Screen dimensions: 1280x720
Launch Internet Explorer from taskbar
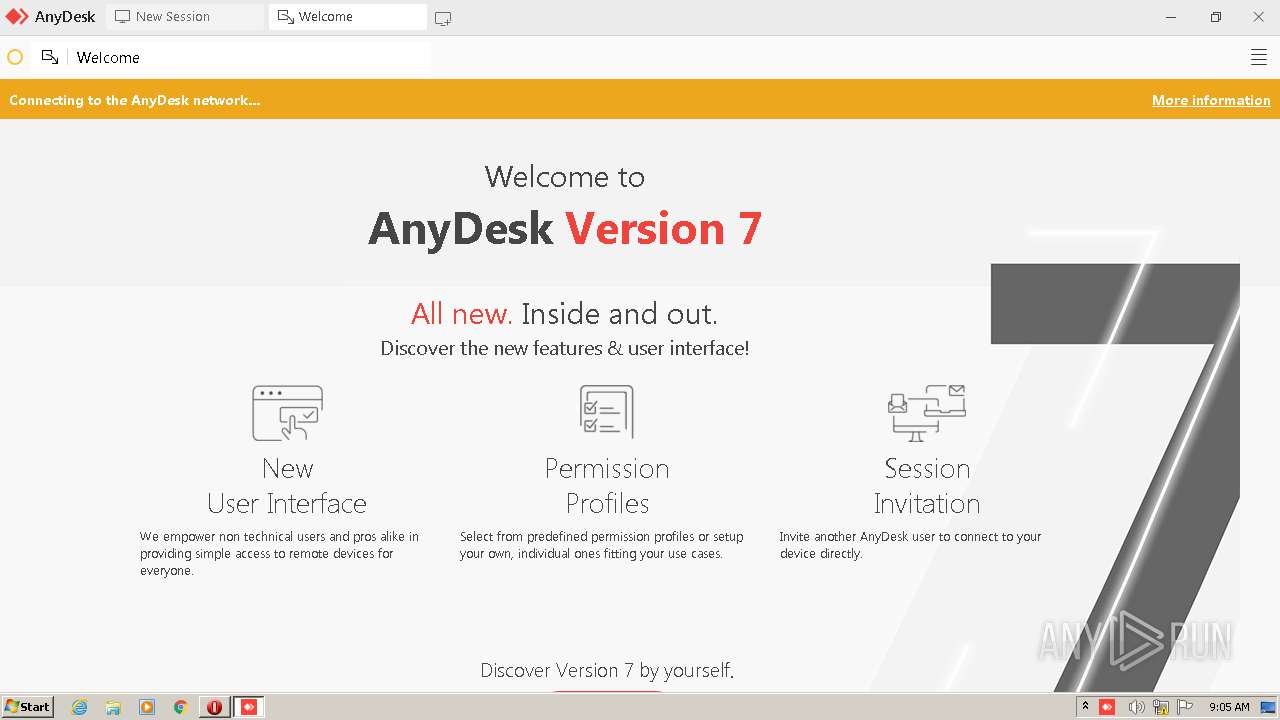pos(80,707)
